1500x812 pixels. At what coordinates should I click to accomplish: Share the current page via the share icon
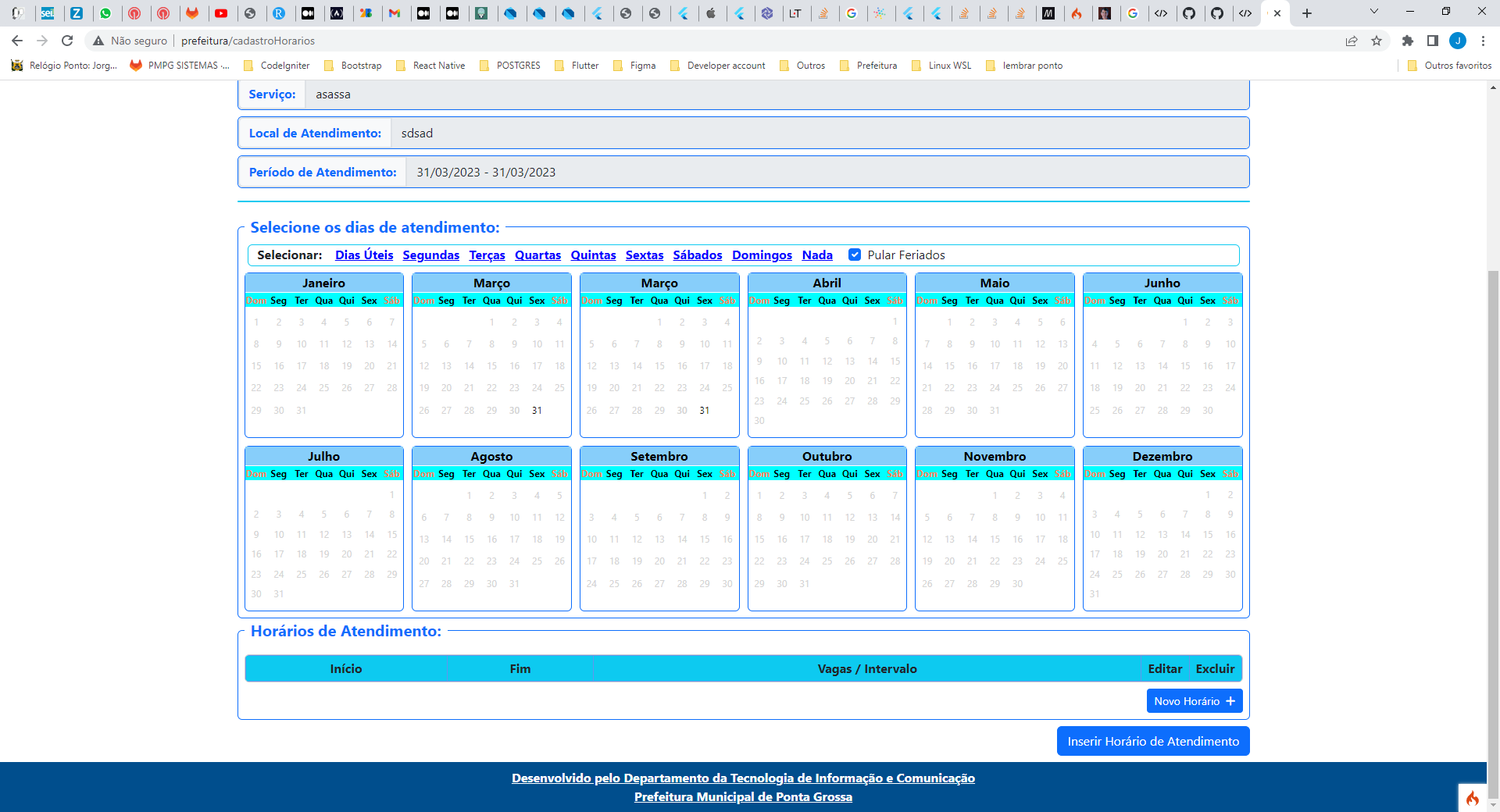click(x=1352, y=41)
